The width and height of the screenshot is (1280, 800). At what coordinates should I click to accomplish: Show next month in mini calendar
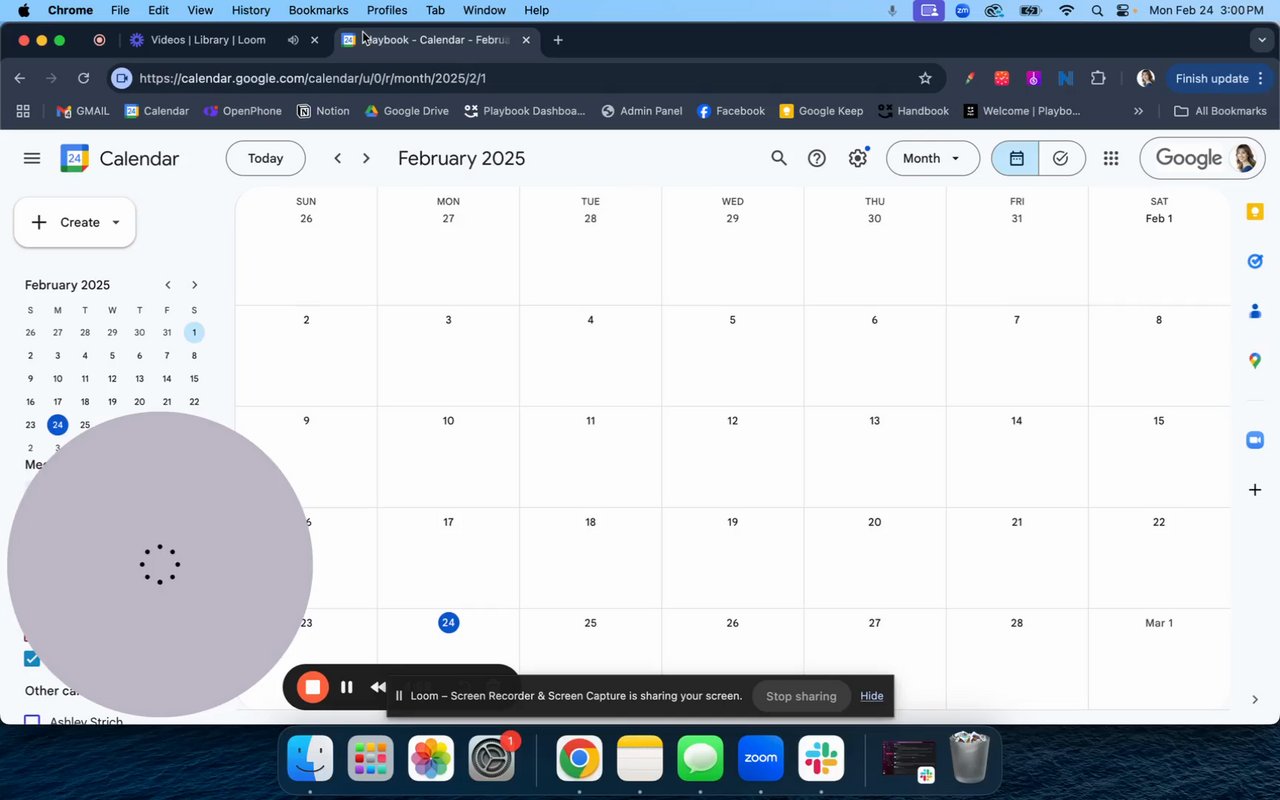coord(194,285)
